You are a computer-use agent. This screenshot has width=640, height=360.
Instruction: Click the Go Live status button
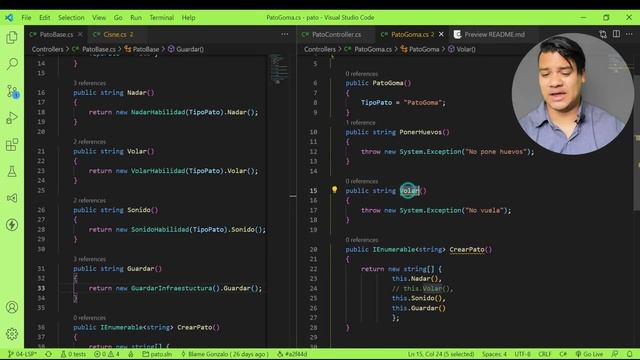(x=589, y=354)
